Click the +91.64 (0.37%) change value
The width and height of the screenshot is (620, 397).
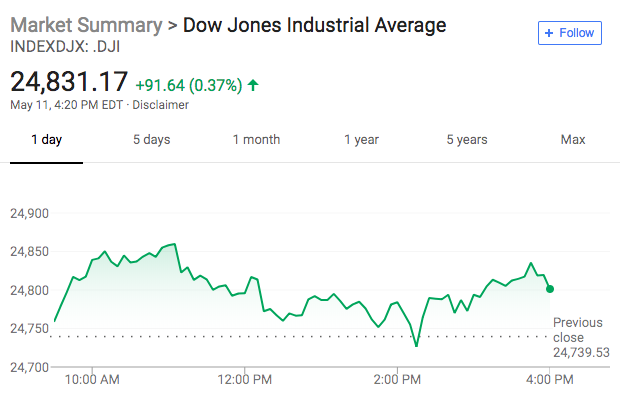pyautogui.click(x=189, y=85)
